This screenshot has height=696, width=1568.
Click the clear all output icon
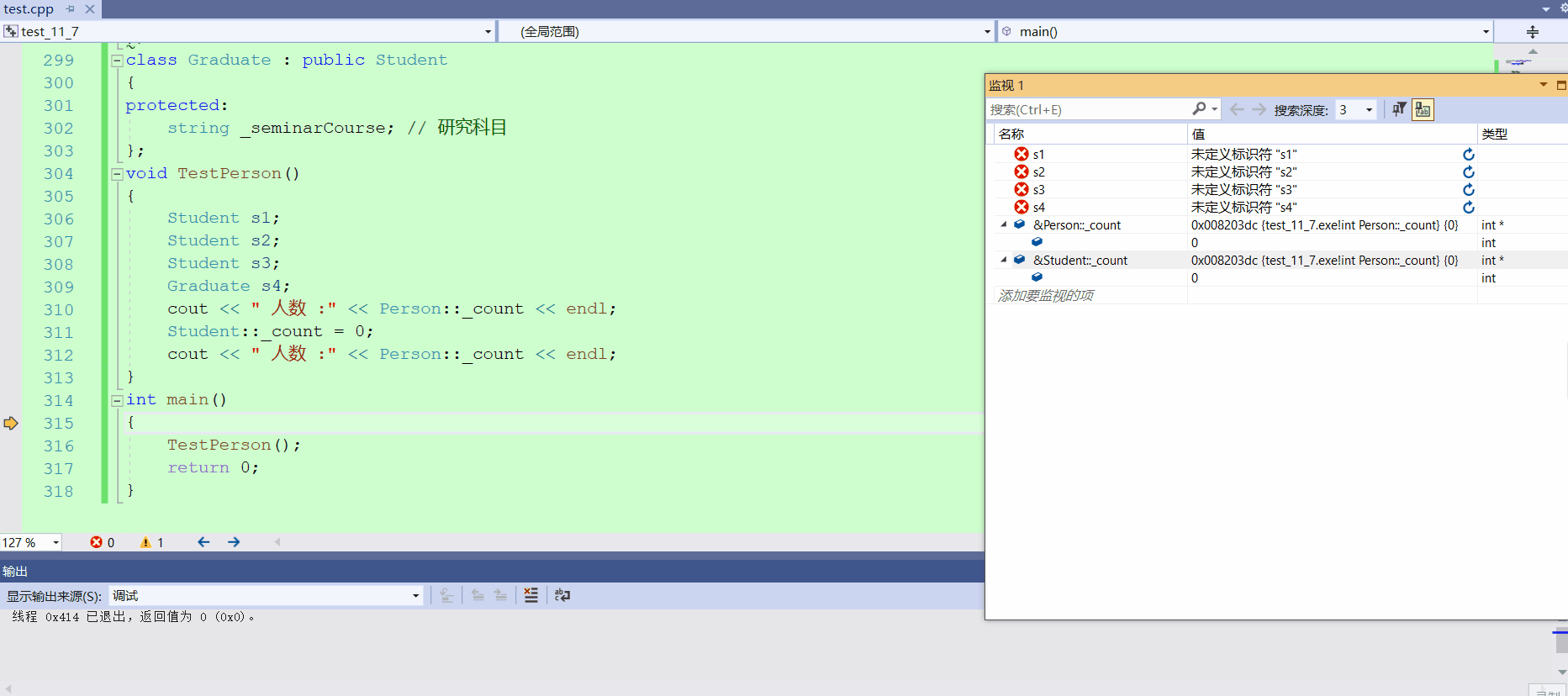(x=531, y=595)
